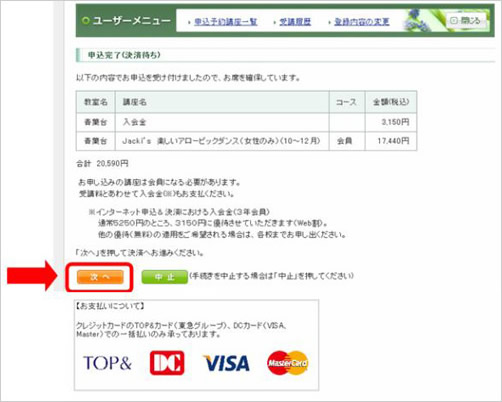Click the 【お支払いについて】 heading
The image size is (502, 402).
(110, 306)
